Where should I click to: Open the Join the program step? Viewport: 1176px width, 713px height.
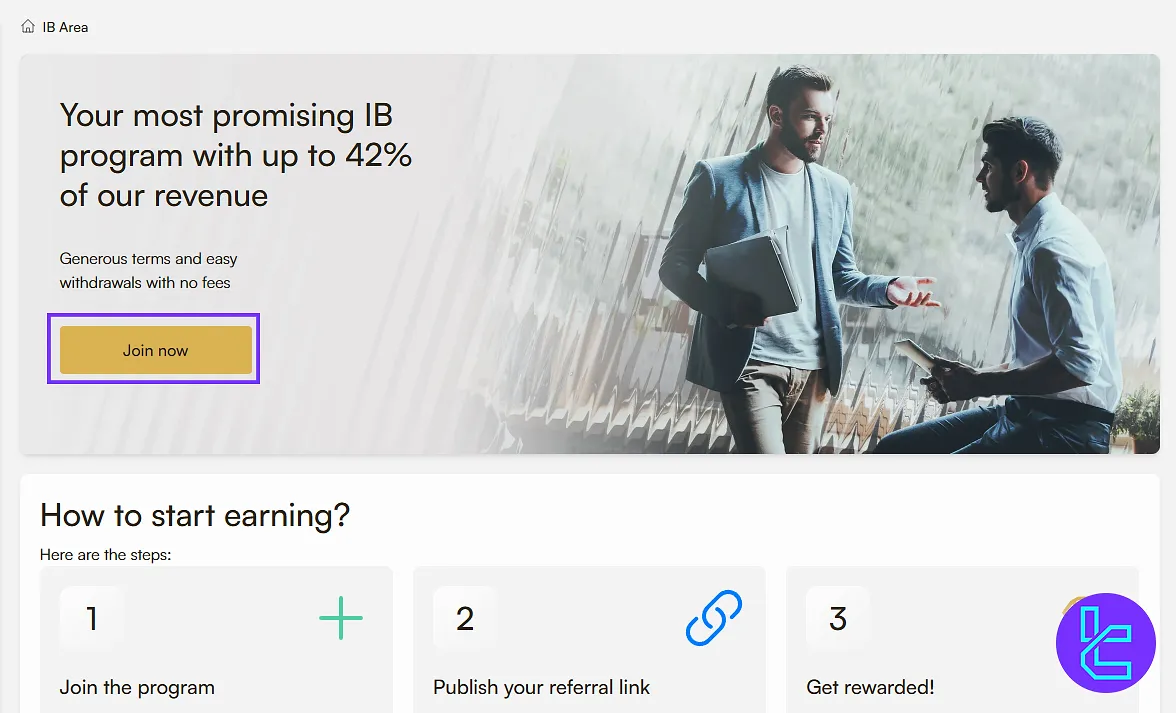[137, 687]
